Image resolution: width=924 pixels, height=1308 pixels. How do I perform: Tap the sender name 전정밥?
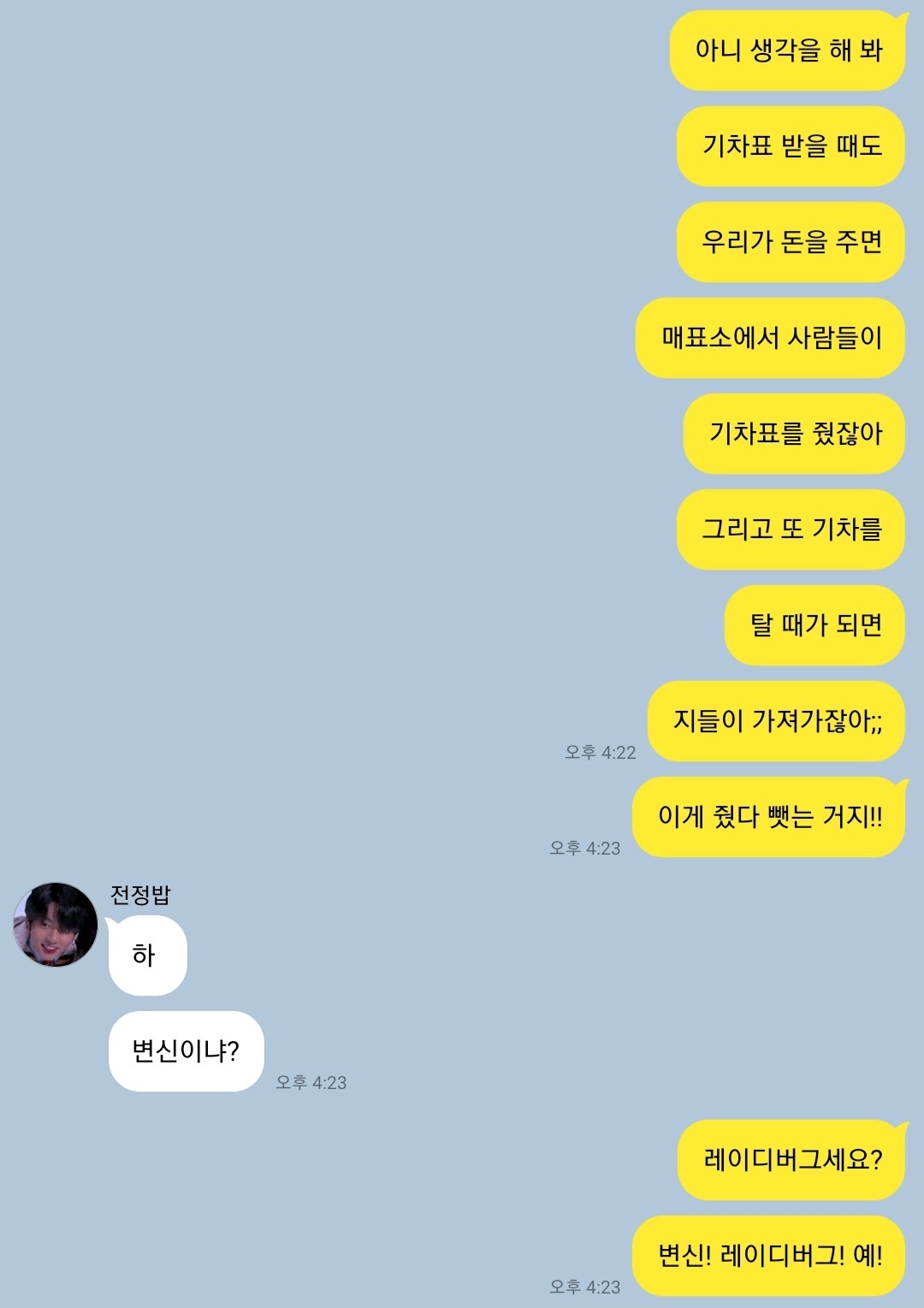pos(140,895)
